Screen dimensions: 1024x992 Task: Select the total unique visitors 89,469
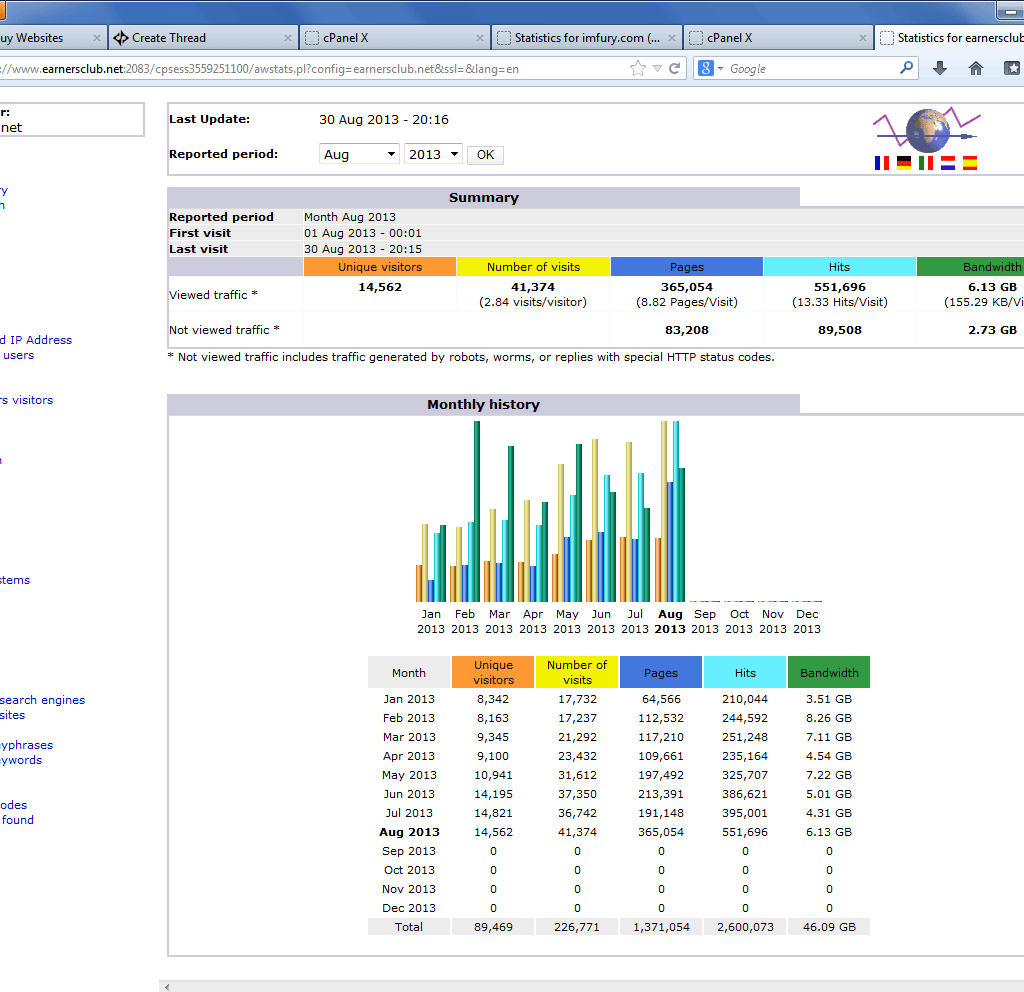tap(493, 927)
